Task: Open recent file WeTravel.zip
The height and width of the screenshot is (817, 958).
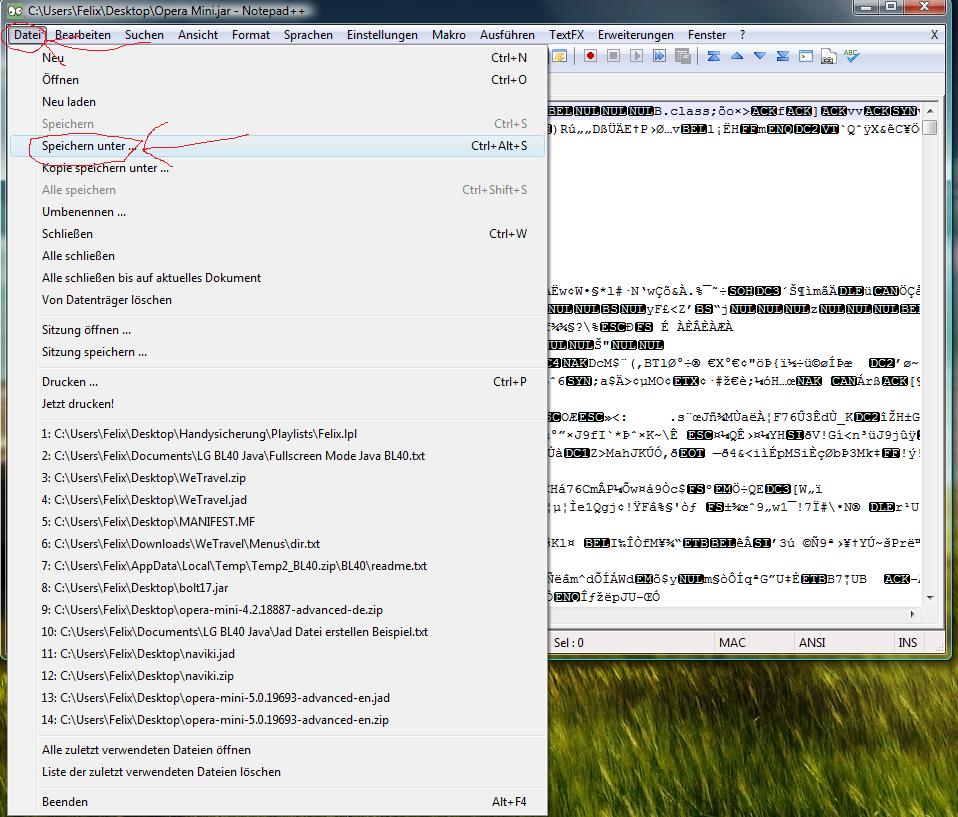Action: (x=278, y=477)
